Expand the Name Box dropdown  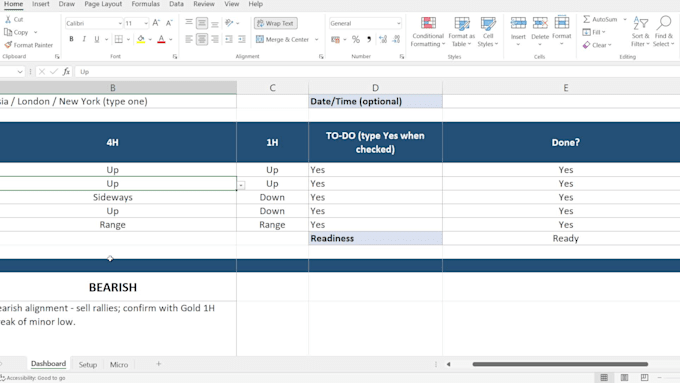(20, 72)
